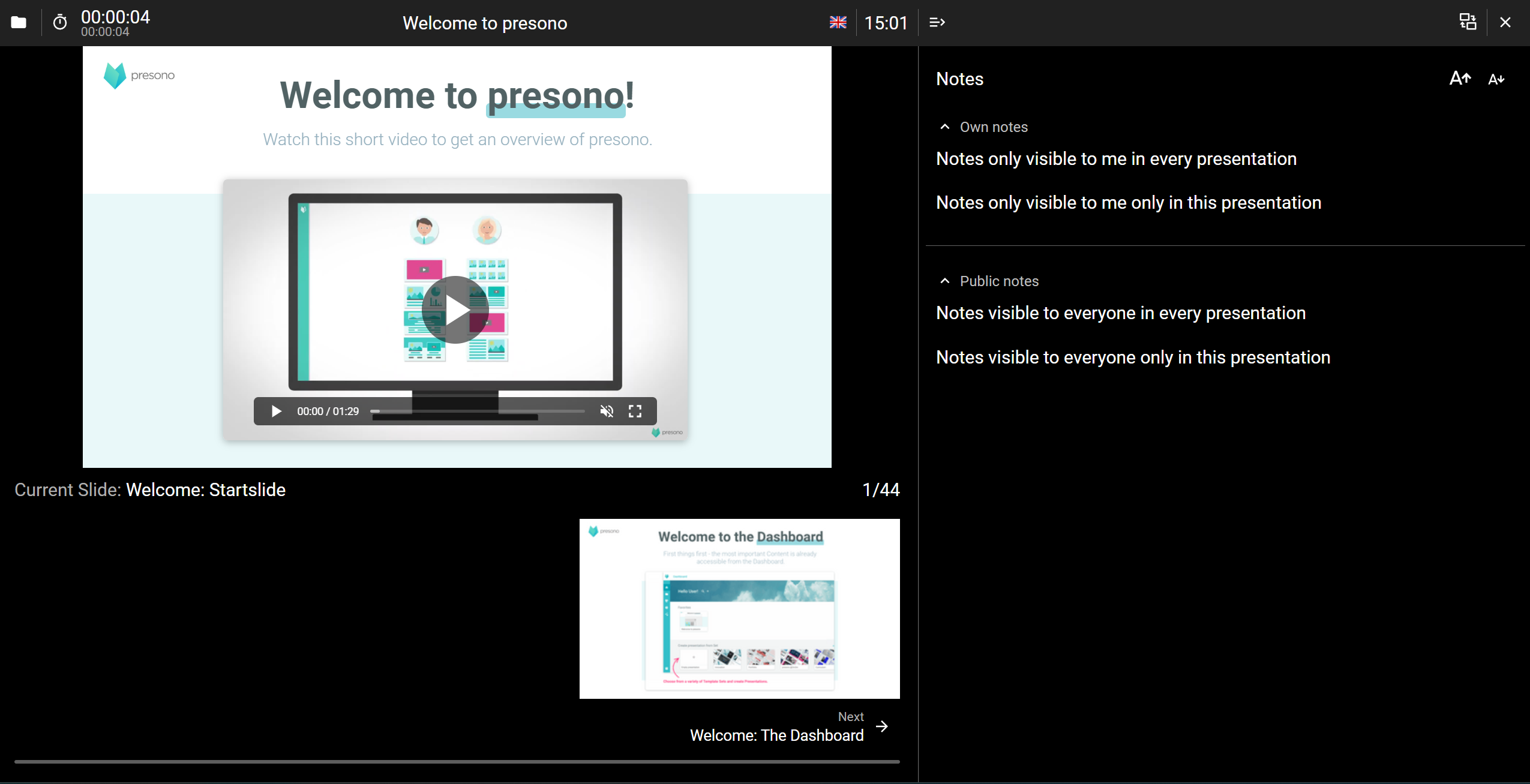Screen dimensions: 1530x784
Task: Click the elapsed time 00:00:04 display
Action: pos(115,17)
